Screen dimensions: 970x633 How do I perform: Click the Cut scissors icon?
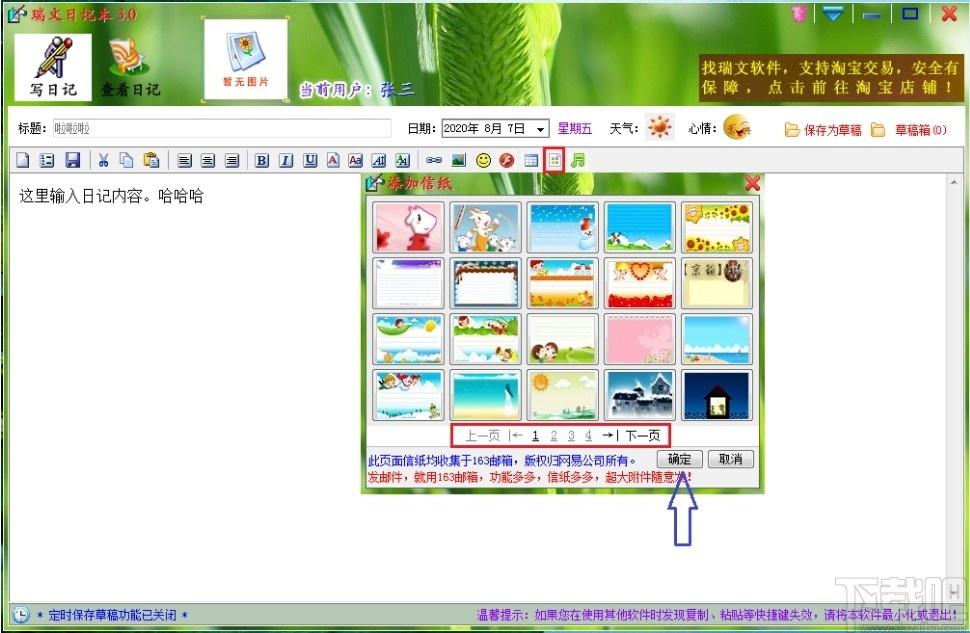click(x=103, y=160)
